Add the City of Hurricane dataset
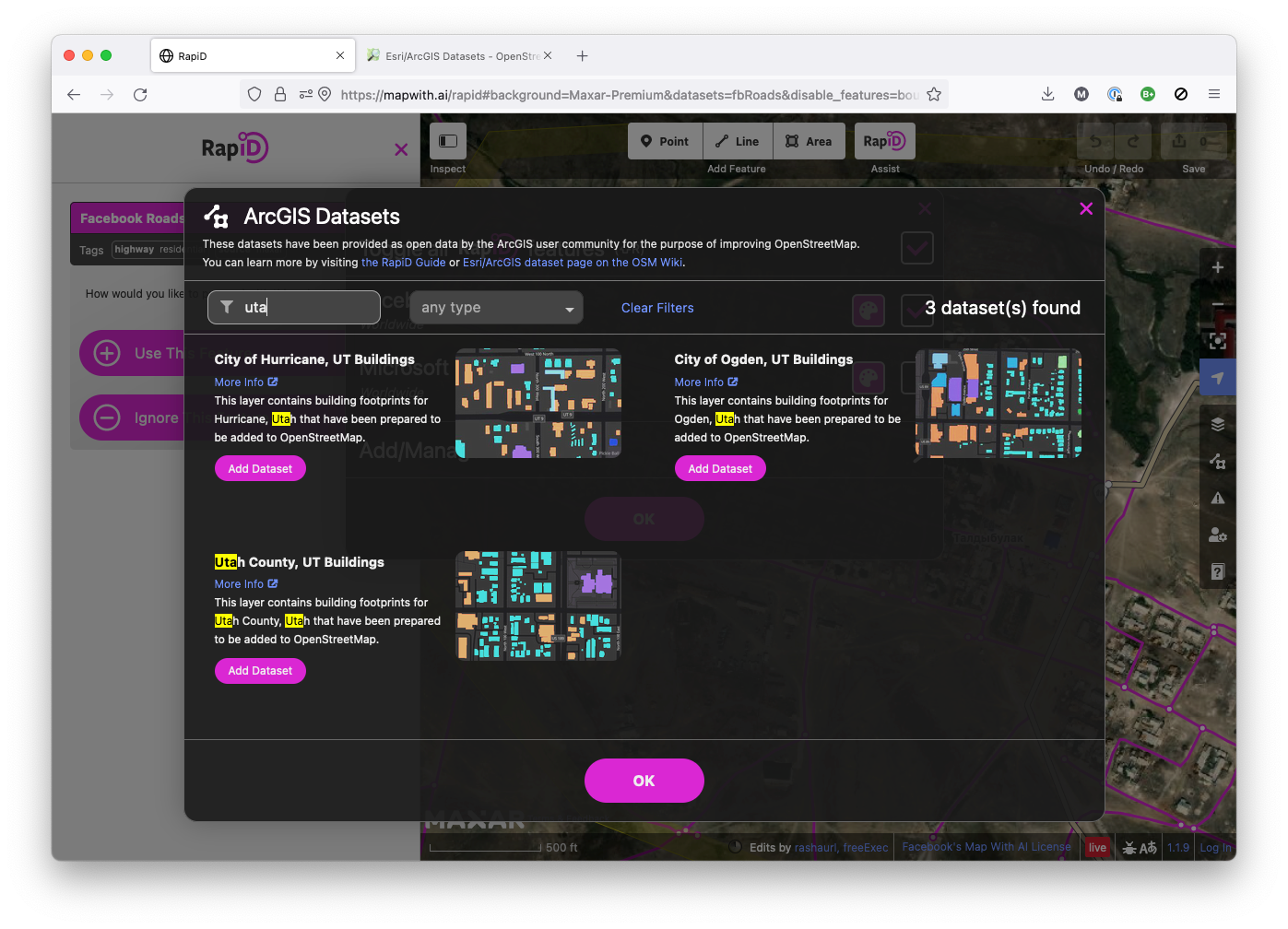1288x929 pixels. pyautogui.click(x=260, y=468)
